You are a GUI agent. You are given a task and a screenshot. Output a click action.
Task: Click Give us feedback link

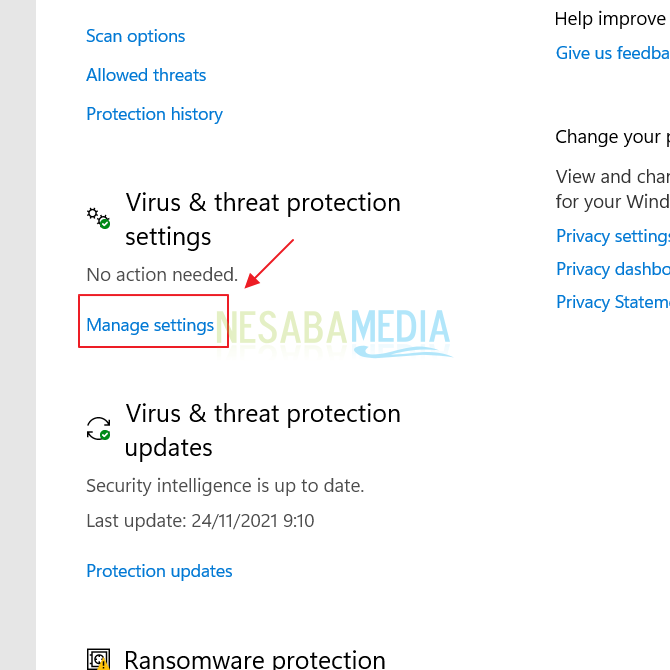[x=612, y=53]
